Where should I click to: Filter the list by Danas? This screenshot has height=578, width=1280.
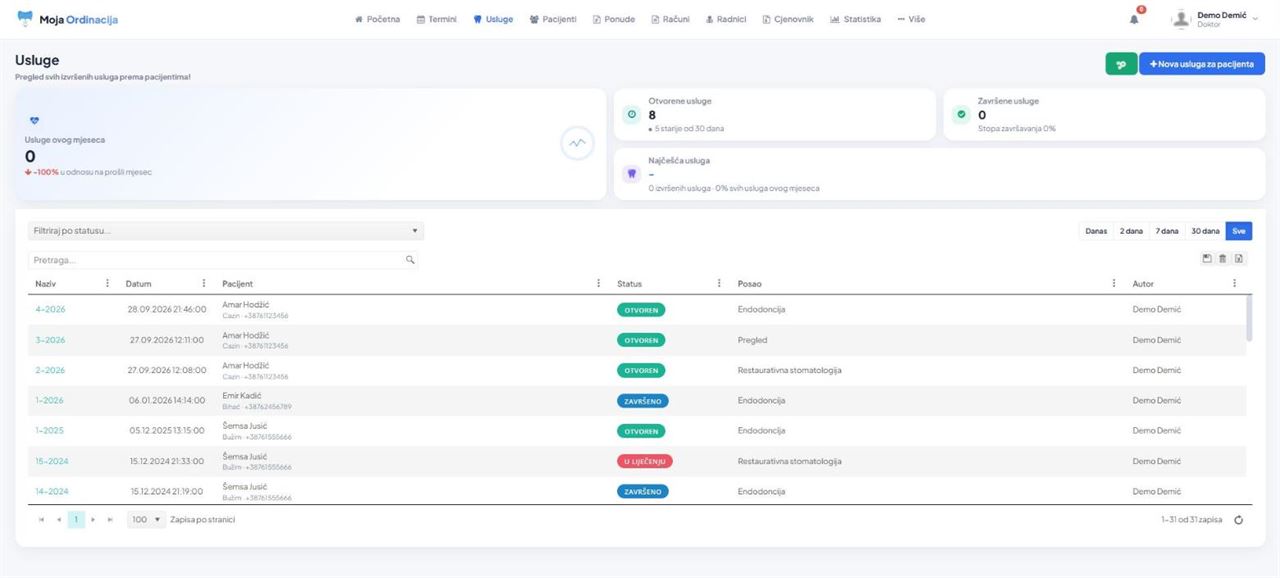click(x=1096, y=231)
